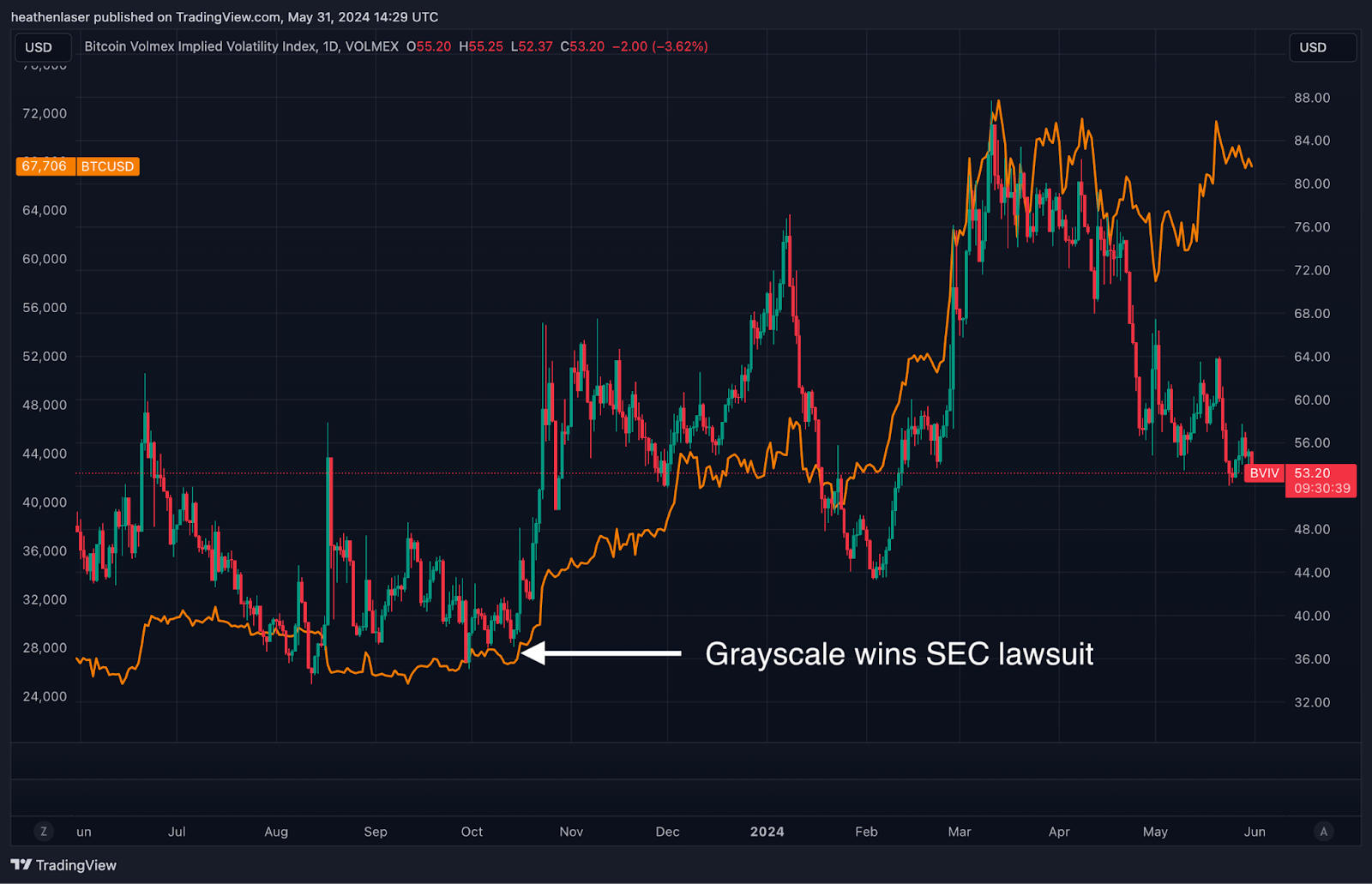
Task: Click the 67,706 orange price tag
Action: pyautogui.click(x=45, y=166)
